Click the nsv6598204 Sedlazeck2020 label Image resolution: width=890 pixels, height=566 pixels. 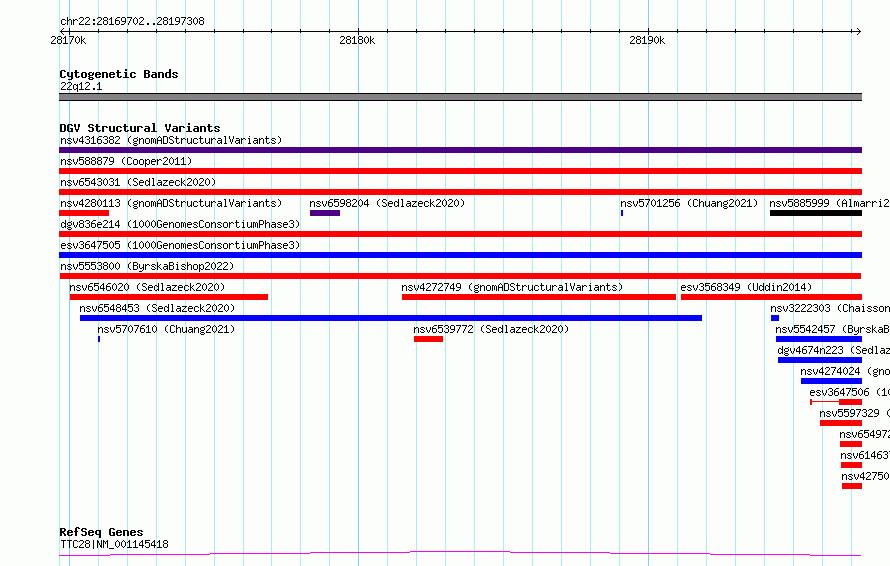(x=387, y=203)
